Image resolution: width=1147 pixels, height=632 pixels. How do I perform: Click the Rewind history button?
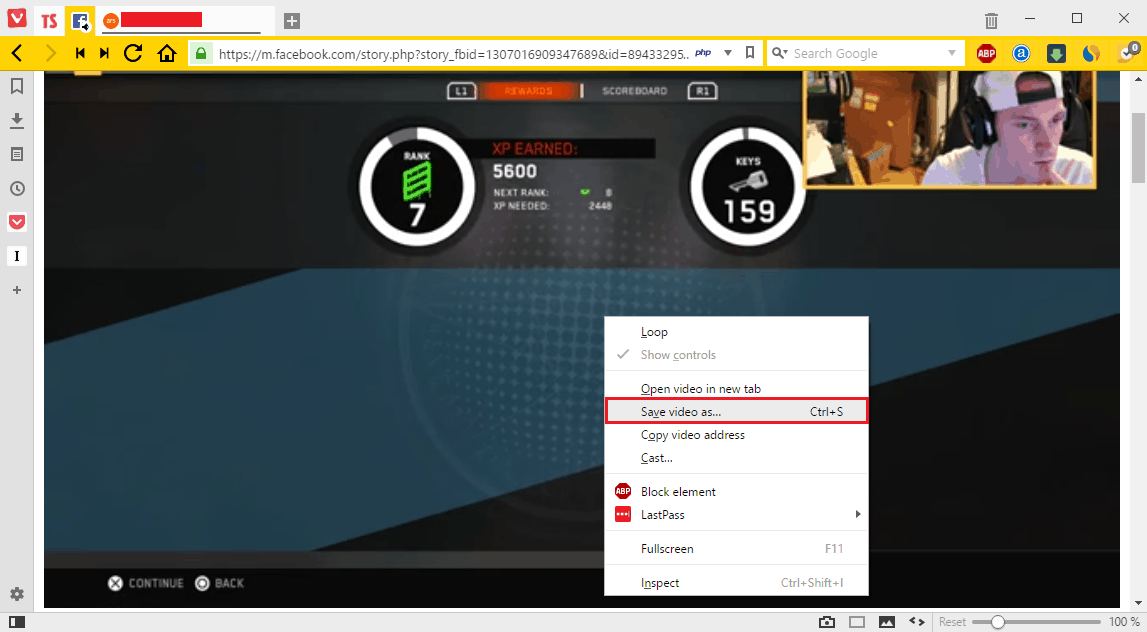80,53
